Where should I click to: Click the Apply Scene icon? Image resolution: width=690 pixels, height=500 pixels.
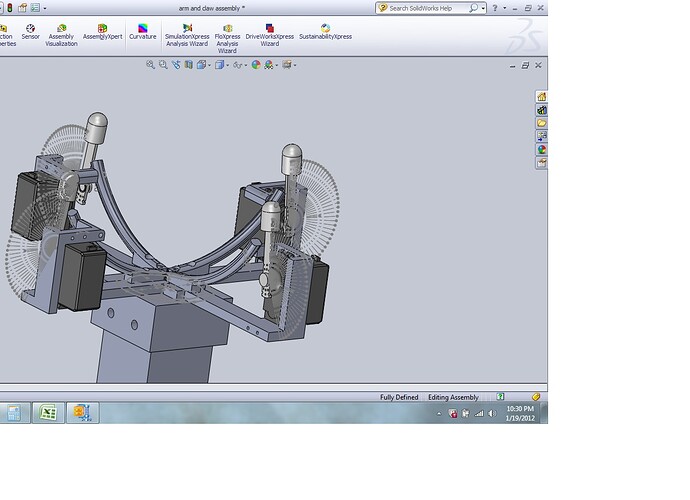pyautogui.click(x=268, y=65)
